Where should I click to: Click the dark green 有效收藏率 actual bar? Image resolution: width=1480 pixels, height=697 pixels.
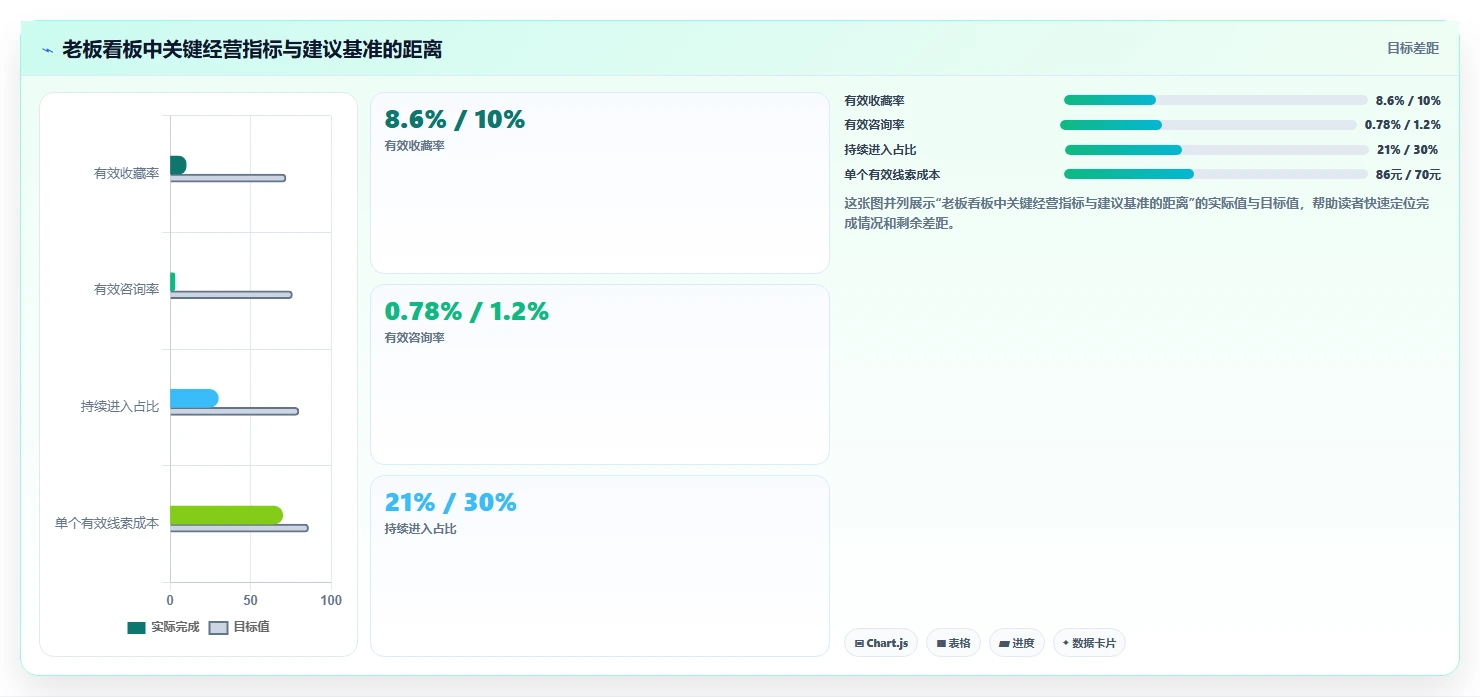[x=178, y=165]
